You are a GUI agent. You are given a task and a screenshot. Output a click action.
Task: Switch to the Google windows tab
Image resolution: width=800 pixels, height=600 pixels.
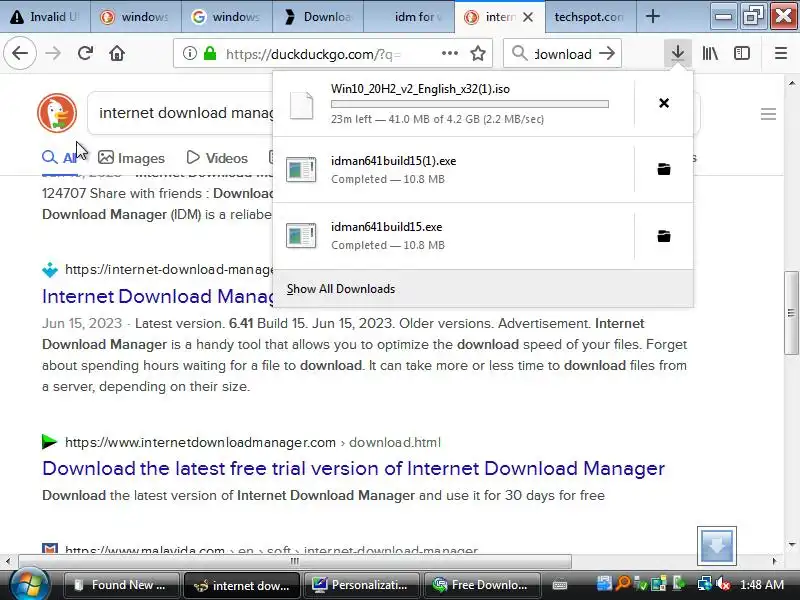[226, 17]
